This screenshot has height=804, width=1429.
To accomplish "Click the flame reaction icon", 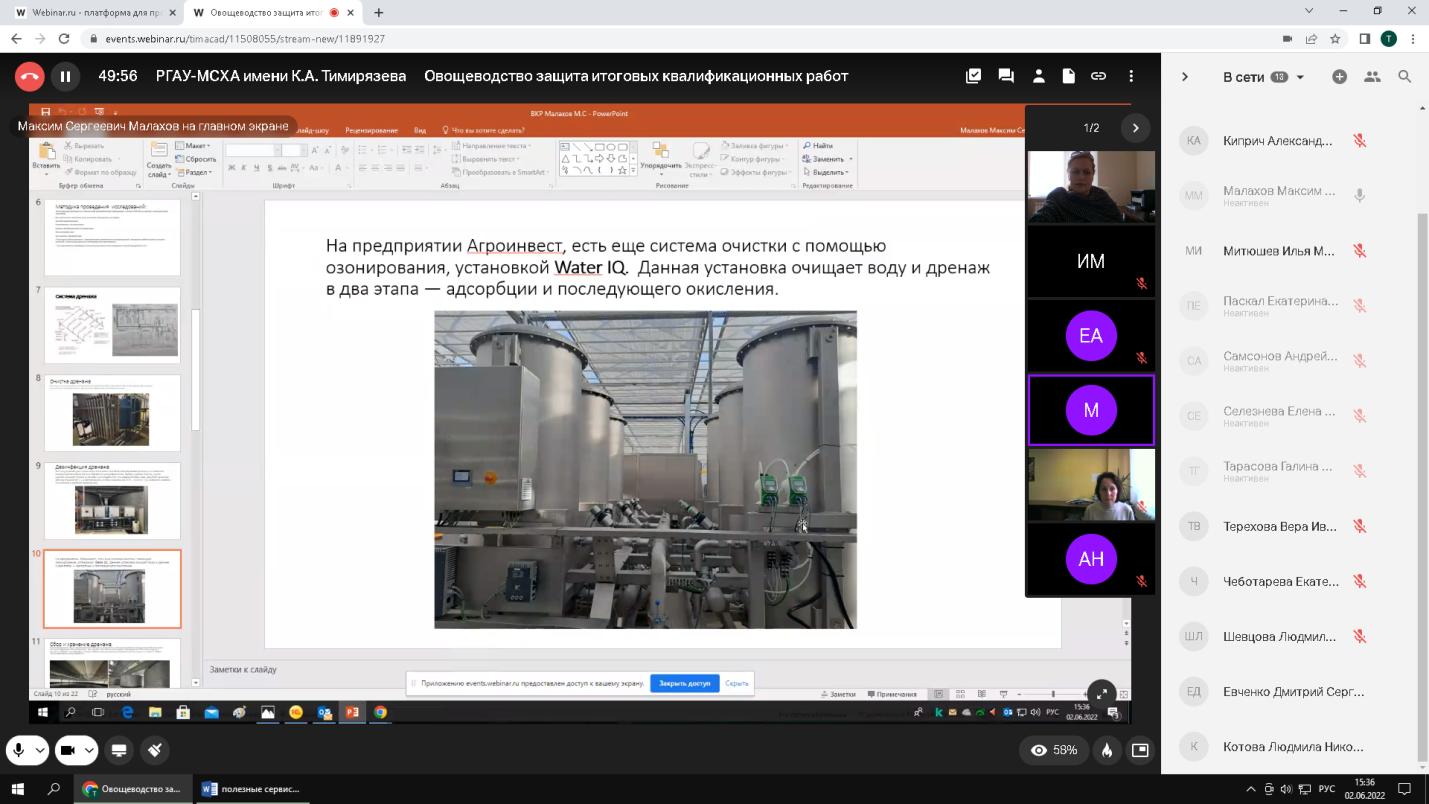I will pos(1107,750).
